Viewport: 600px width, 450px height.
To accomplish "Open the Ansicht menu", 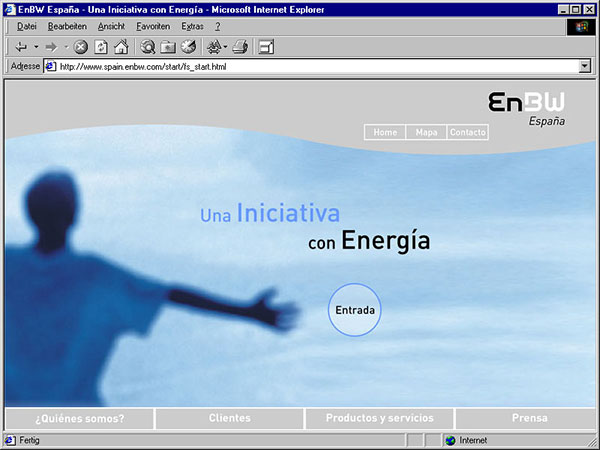I will point(111,26).
